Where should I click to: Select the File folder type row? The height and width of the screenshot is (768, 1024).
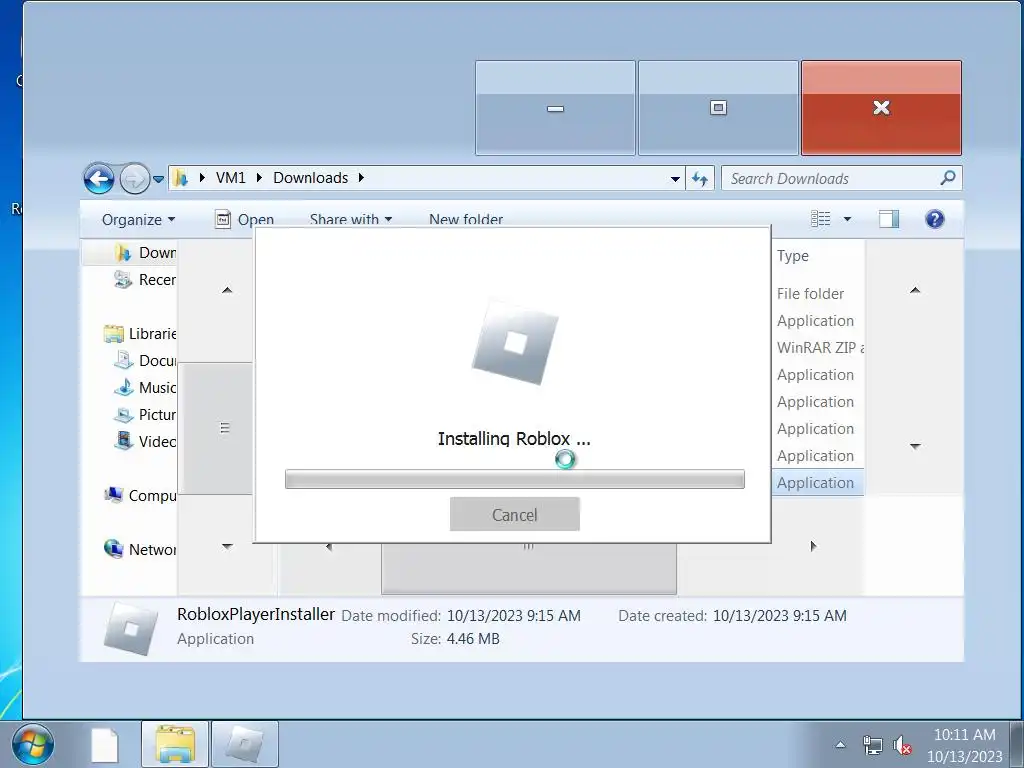click(x=810, y=294)
